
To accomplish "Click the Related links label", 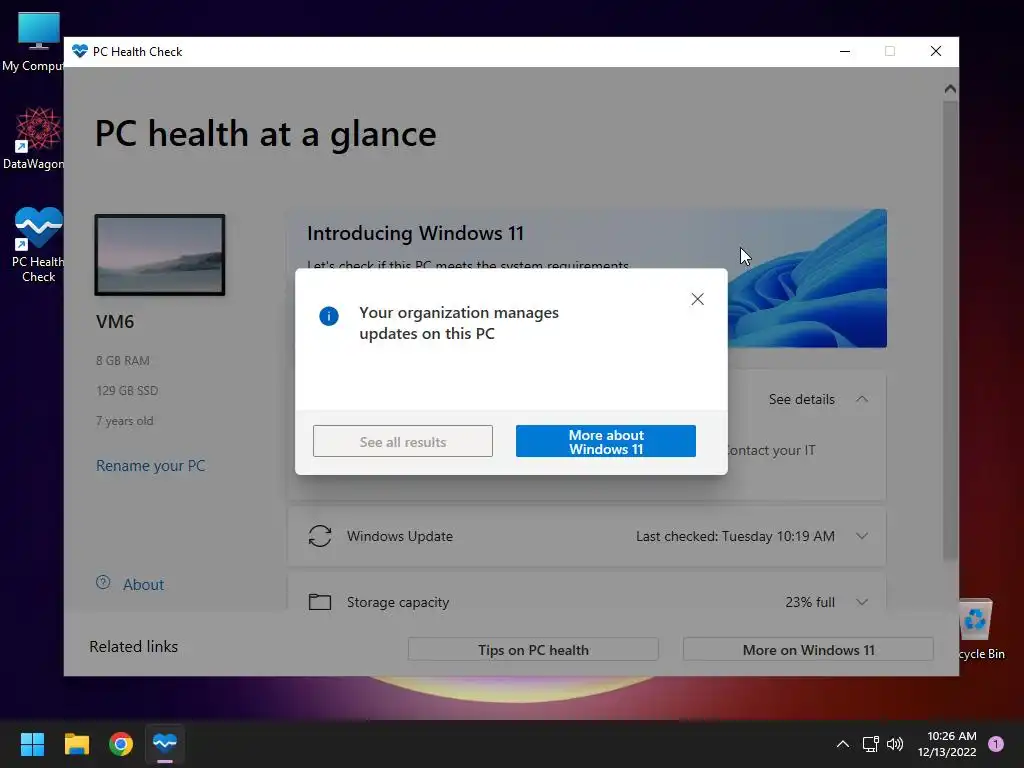I will click(133, 647).
